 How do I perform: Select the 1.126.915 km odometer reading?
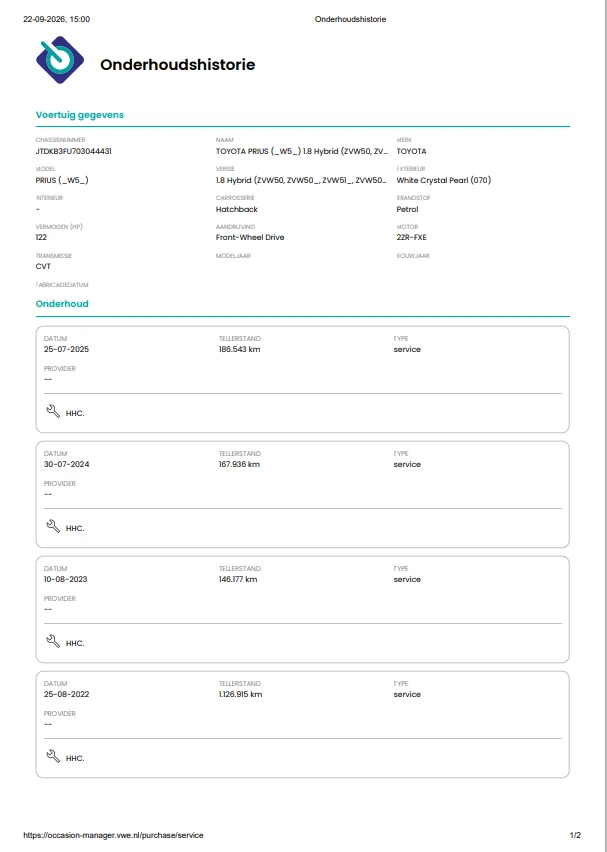pyautogui.click(x=240, y=695)
